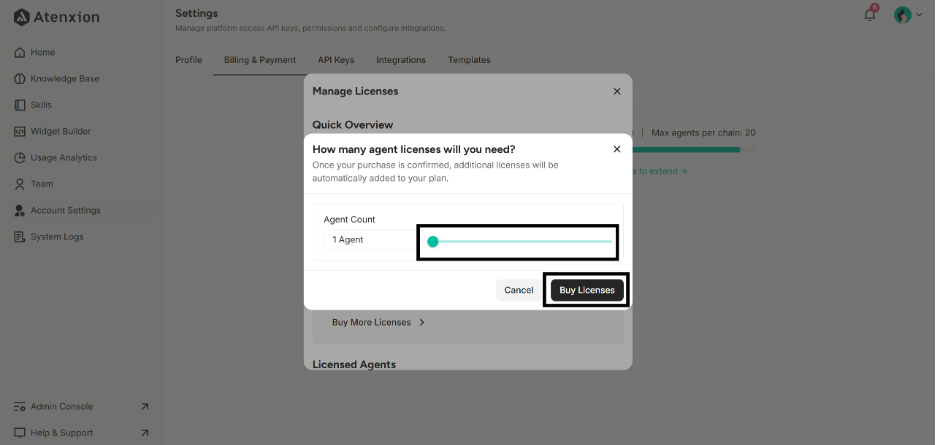Open notifications bell icon

[x=870, y=15]
